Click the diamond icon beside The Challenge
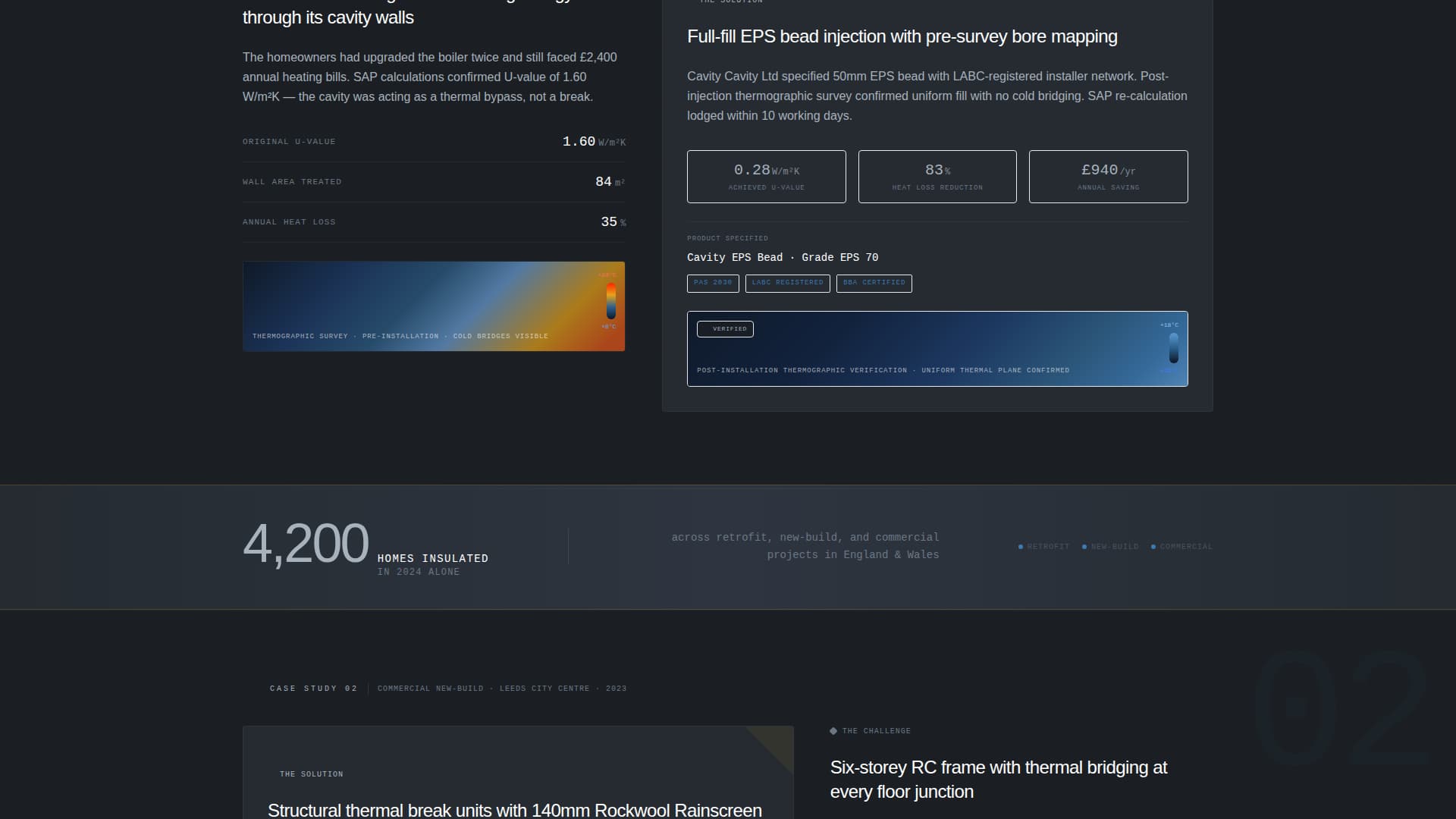The height and width of the screenshot is (819, 1456). click(833, 731)
